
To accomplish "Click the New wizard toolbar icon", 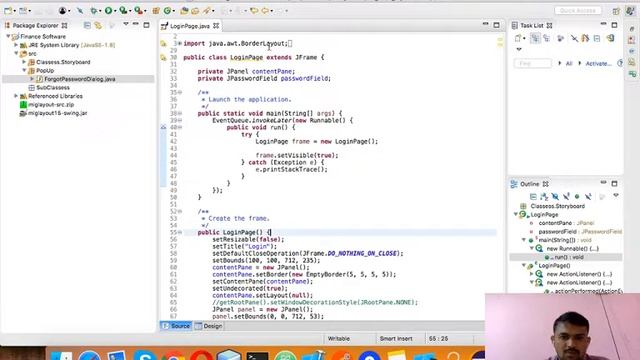I will [x=8, y=11].
